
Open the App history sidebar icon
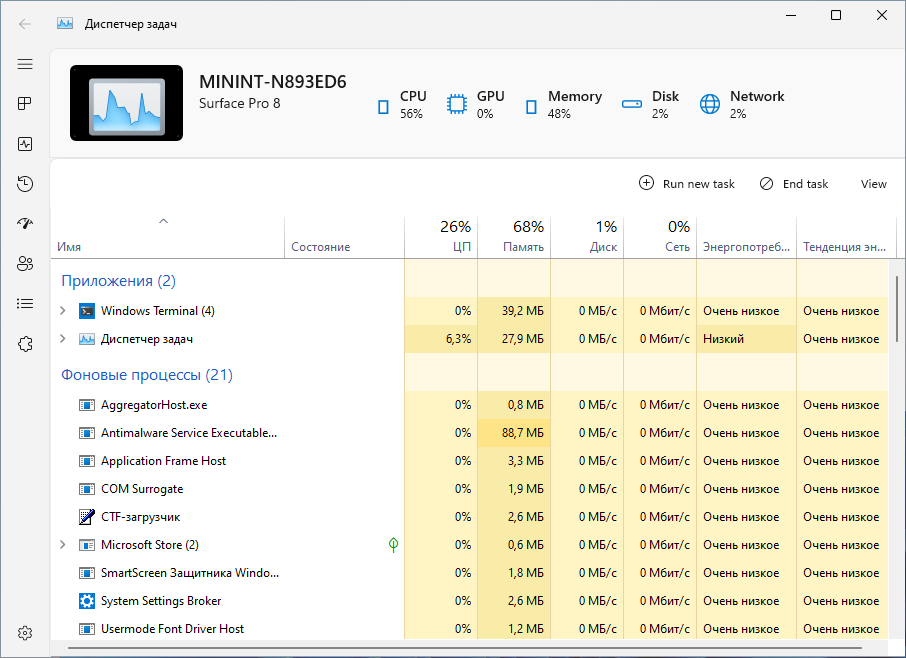(x=25, y=184)
